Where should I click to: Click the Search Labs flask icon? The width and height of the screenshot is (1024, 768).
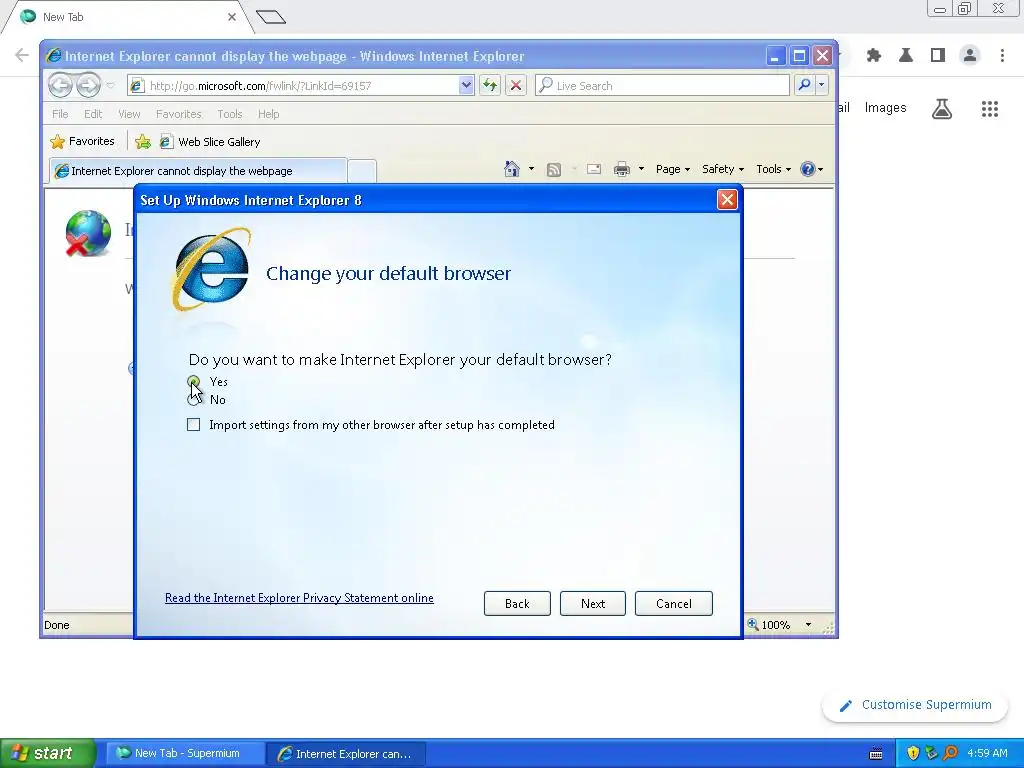point(942,108)
